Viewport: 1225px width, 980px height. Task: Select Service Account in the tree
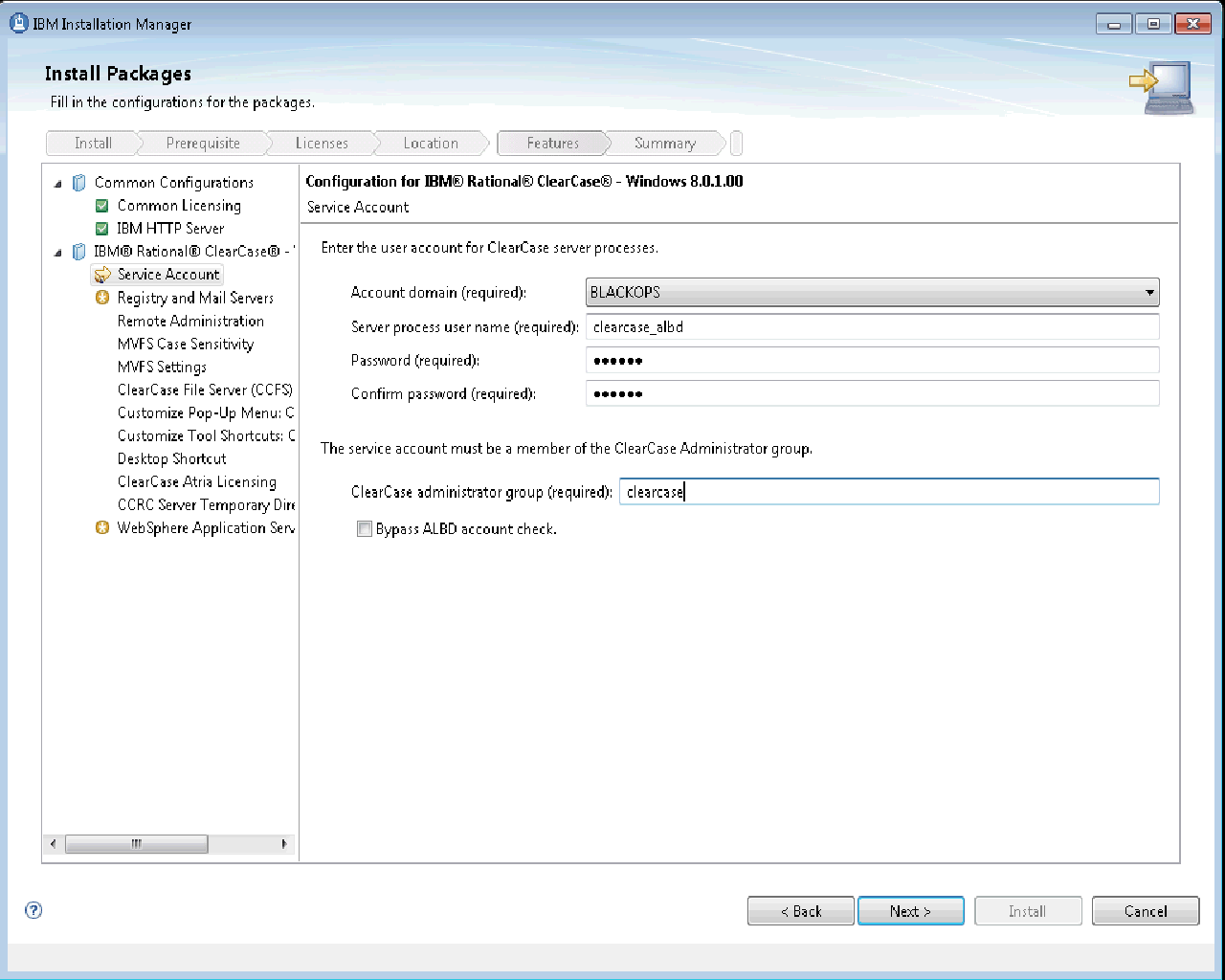click(168, 275)
